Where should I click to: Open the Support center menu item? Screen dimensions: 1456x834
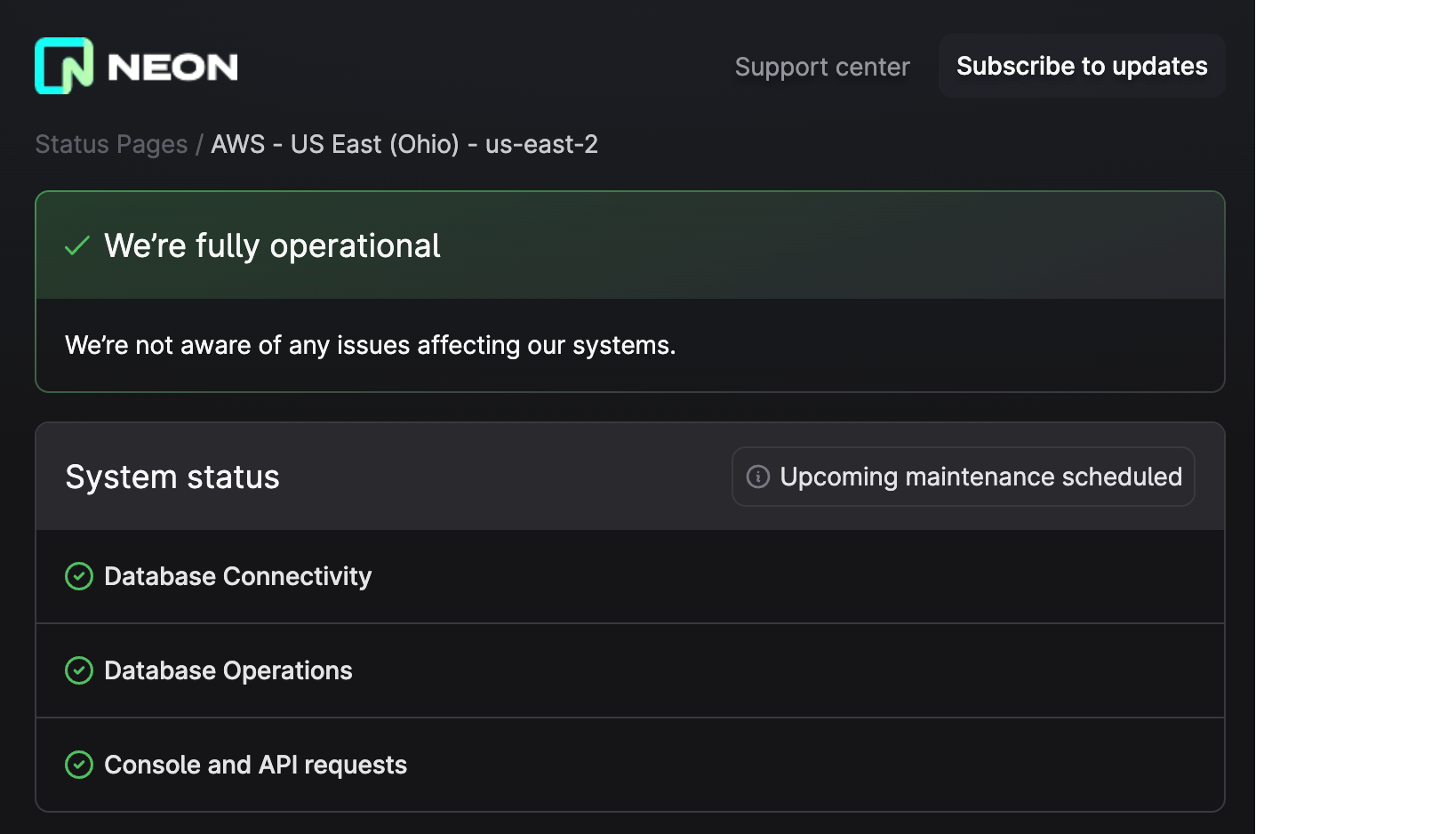[822, 66]
